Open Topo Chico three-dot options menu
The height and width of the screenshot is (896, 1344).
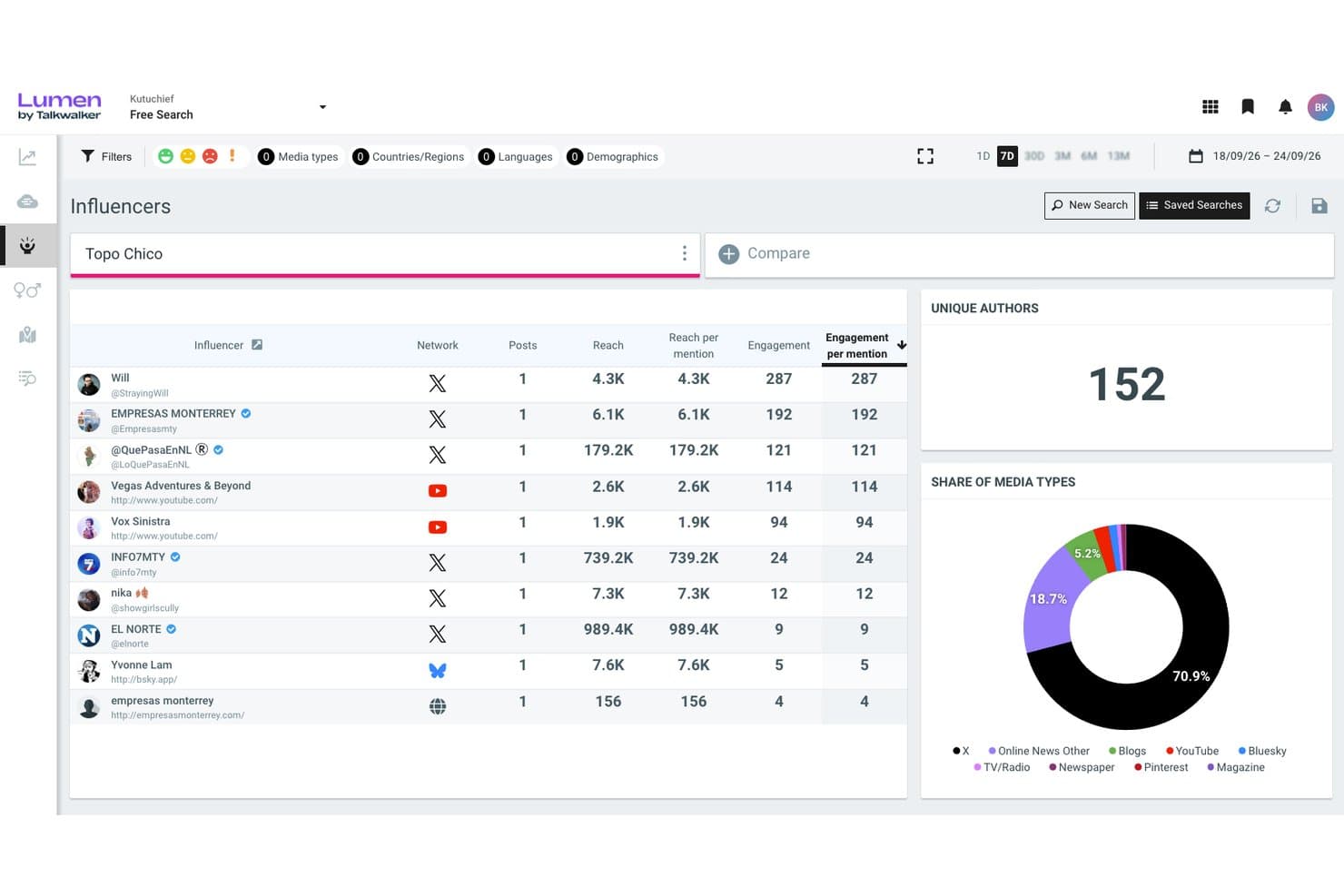click(684, 253)
